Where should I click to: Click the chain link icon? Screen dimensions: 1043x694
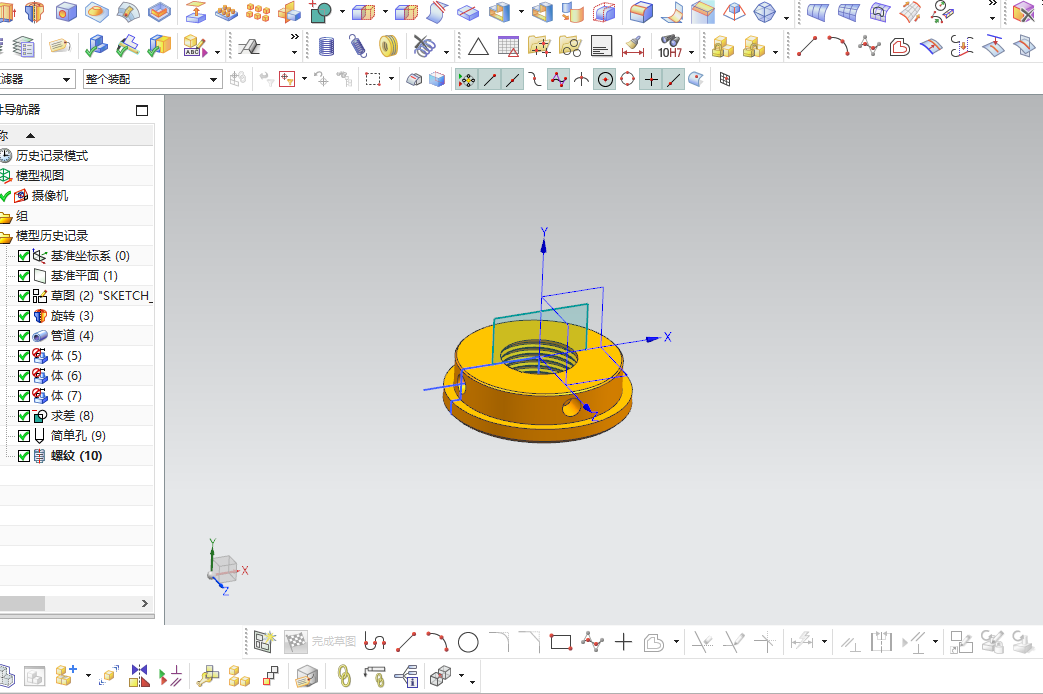point(344,676)
